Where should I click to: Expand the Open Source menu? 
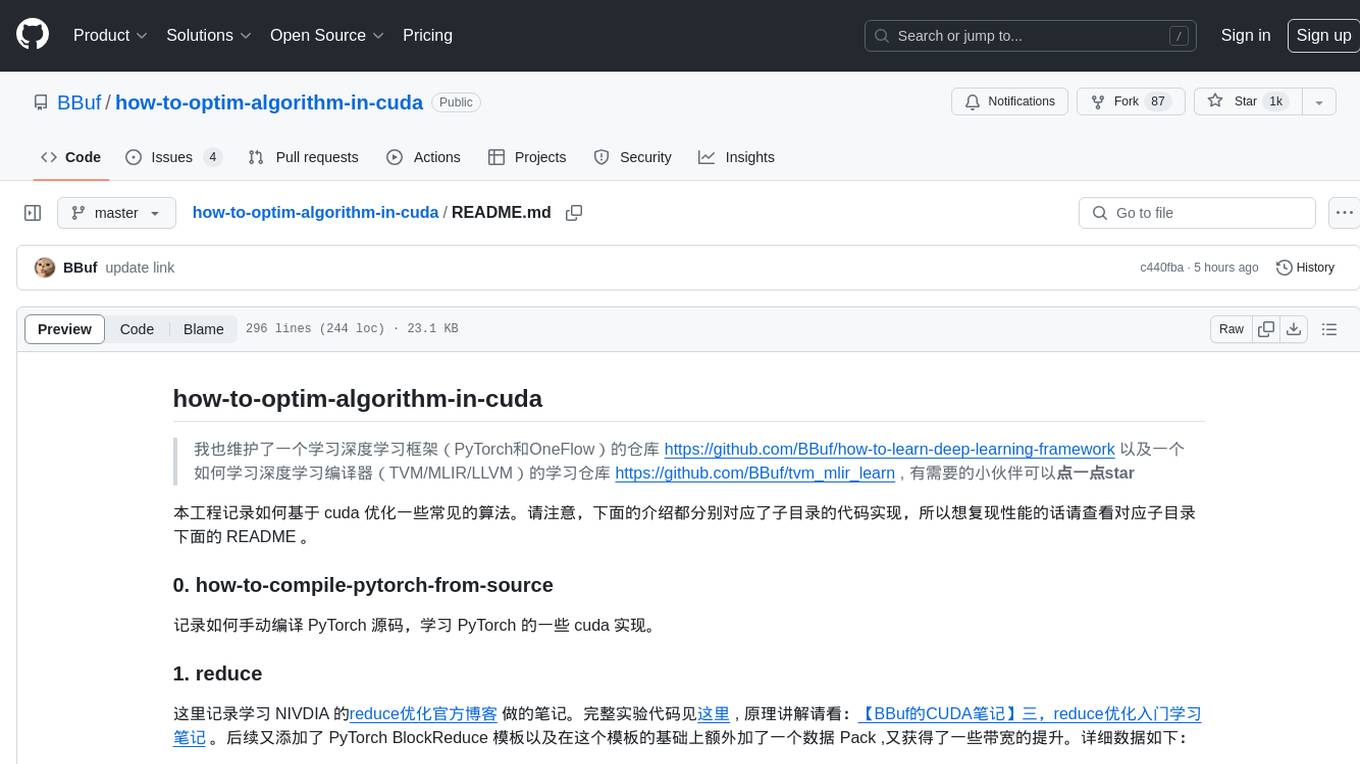tap(327, 35)
